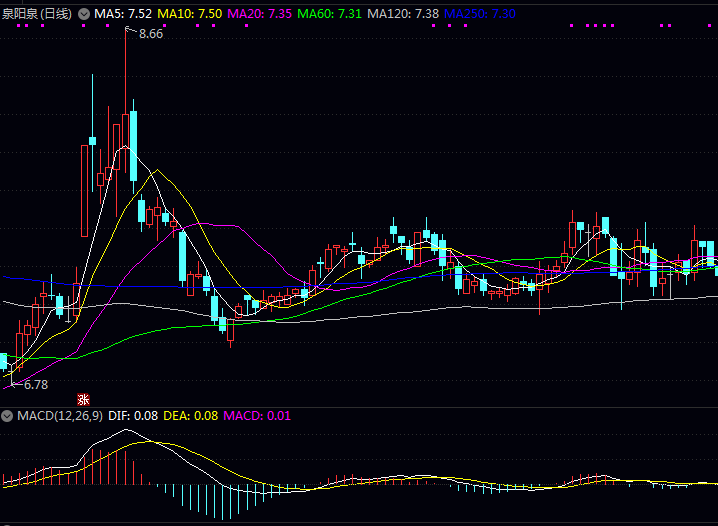The width and height of the screenshot is (718, 526).
Task: Click the 6.78 low price marker
Action: 36,384
